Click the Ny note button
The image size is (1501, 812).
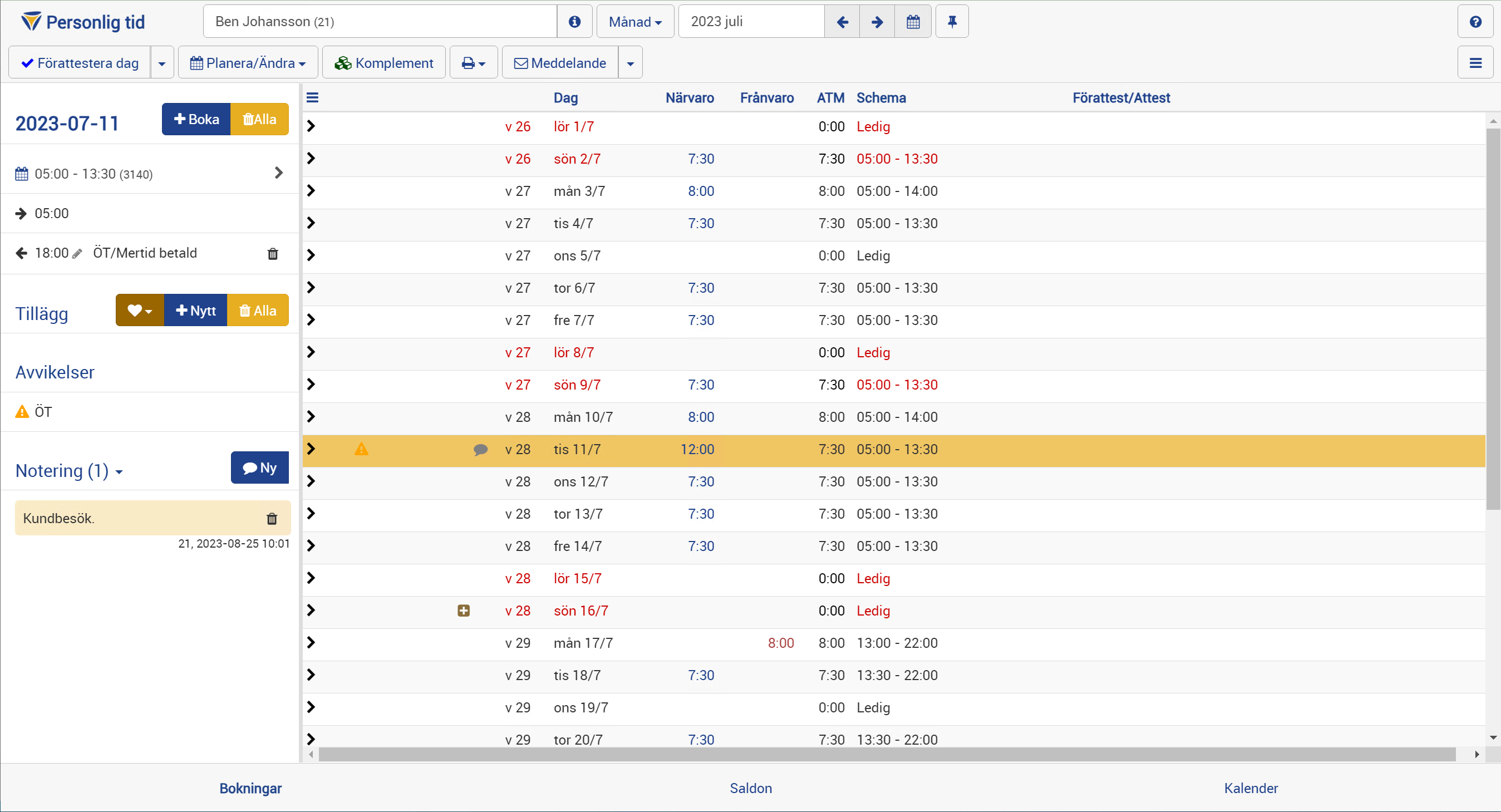(x=260, y=467)
